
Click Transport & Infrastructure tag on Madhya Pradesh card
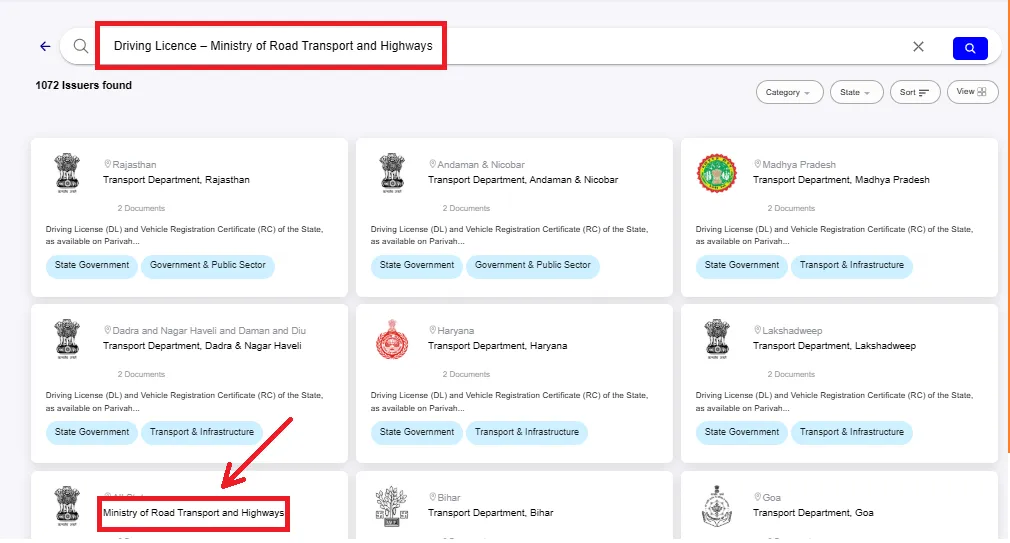852,265
